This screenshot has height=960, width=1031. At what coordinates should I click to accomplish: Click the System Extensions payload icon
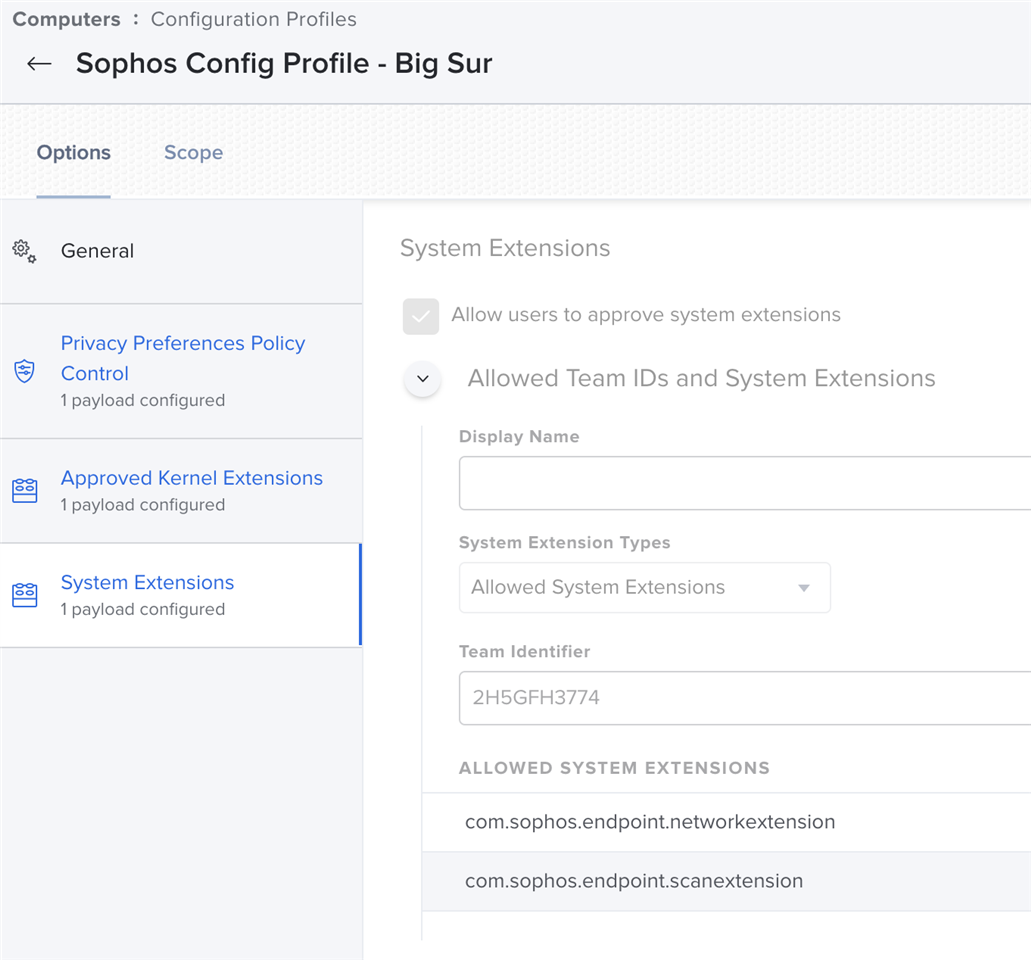[25, 595]
